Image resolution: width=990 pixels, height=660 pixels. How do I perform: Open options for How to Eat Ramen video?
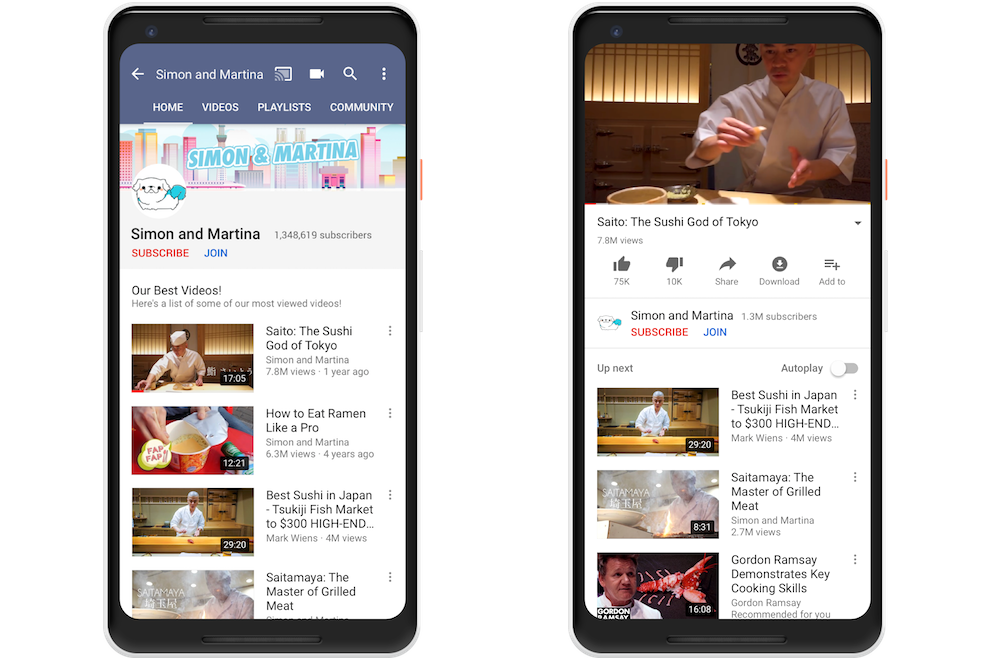(390, 413)
